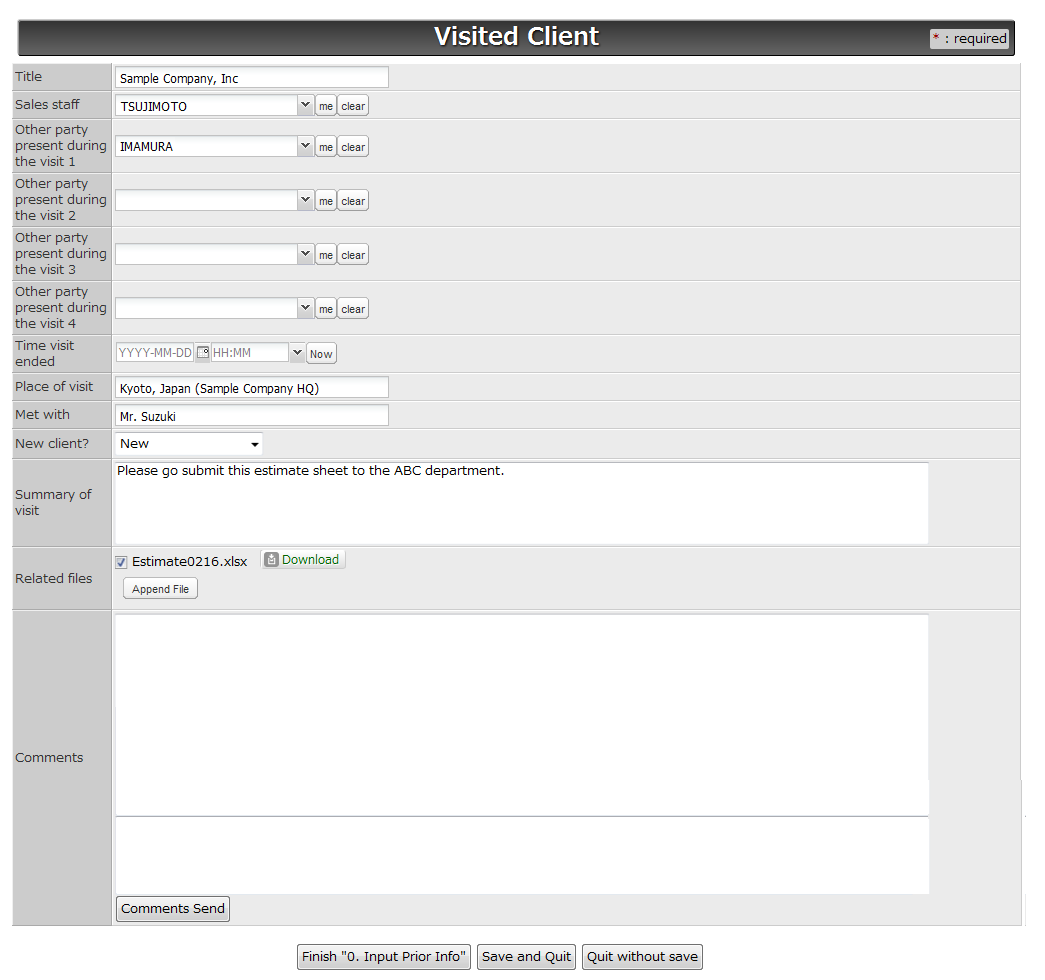Click Finish '0. Input Prior Info'
1045x980 pixels.
[383, 956]
